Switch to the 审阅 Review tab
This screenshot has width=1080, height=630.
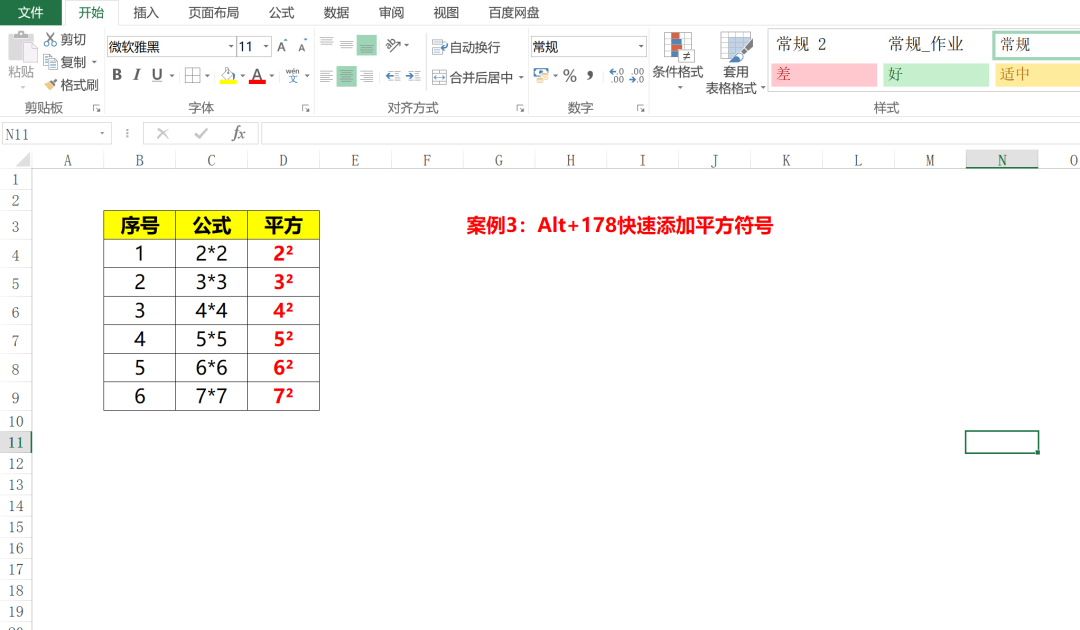click(x=391, y=12)
